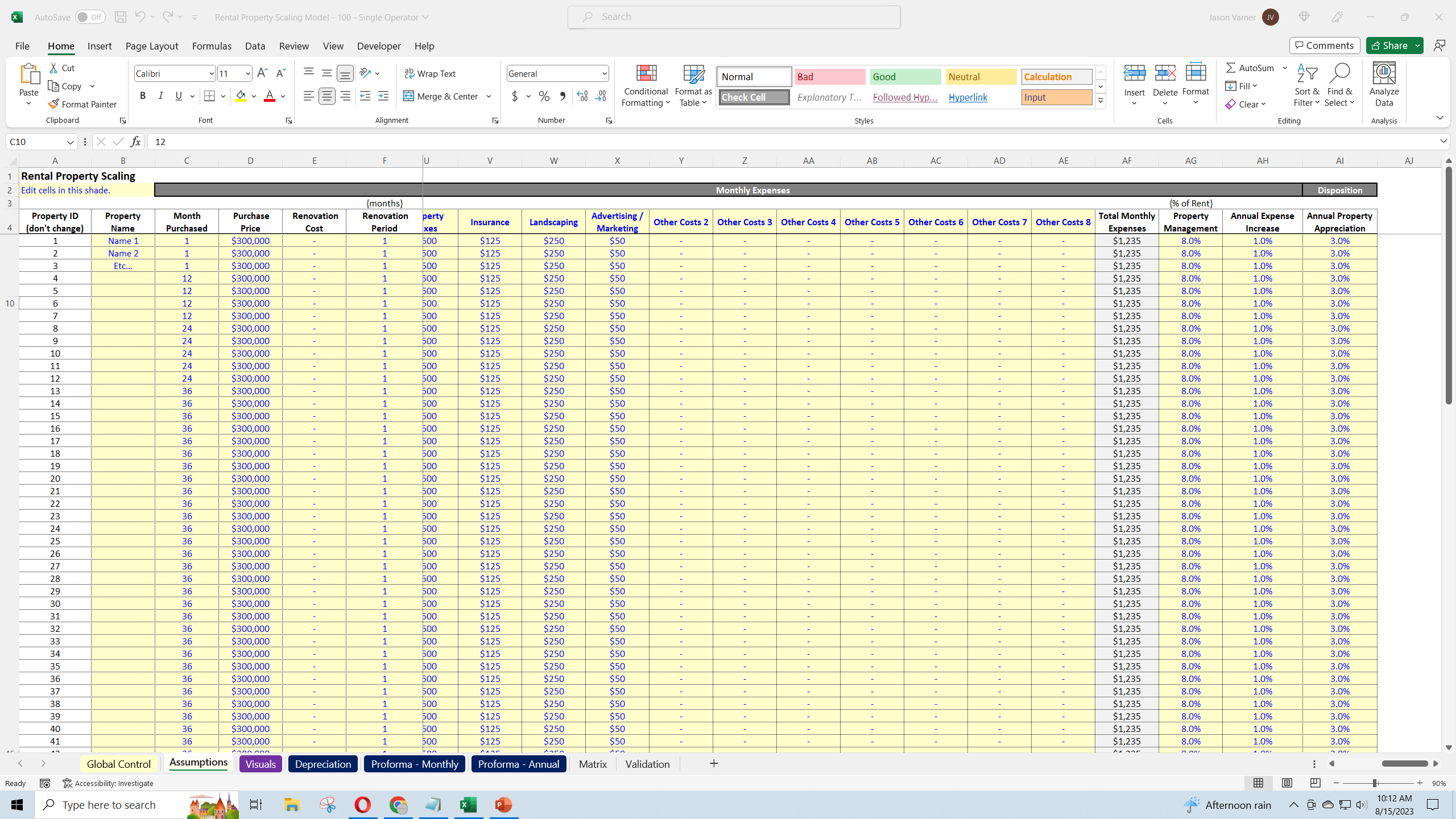Open Format as Table menu
This screenshot has height=819, width=1456.
coord(693,84)
